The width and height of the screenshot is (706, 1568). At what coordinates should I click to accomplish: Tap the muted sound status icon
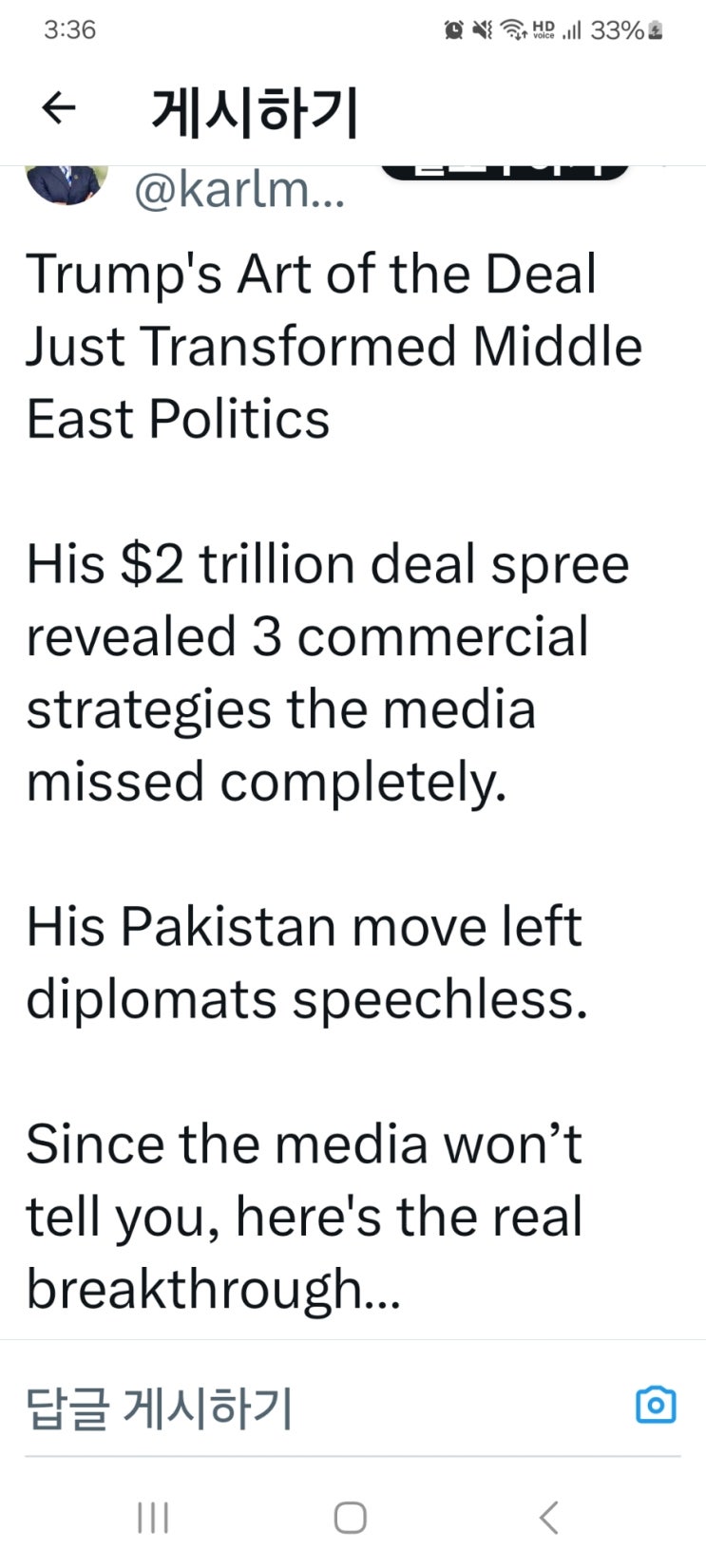483,30
